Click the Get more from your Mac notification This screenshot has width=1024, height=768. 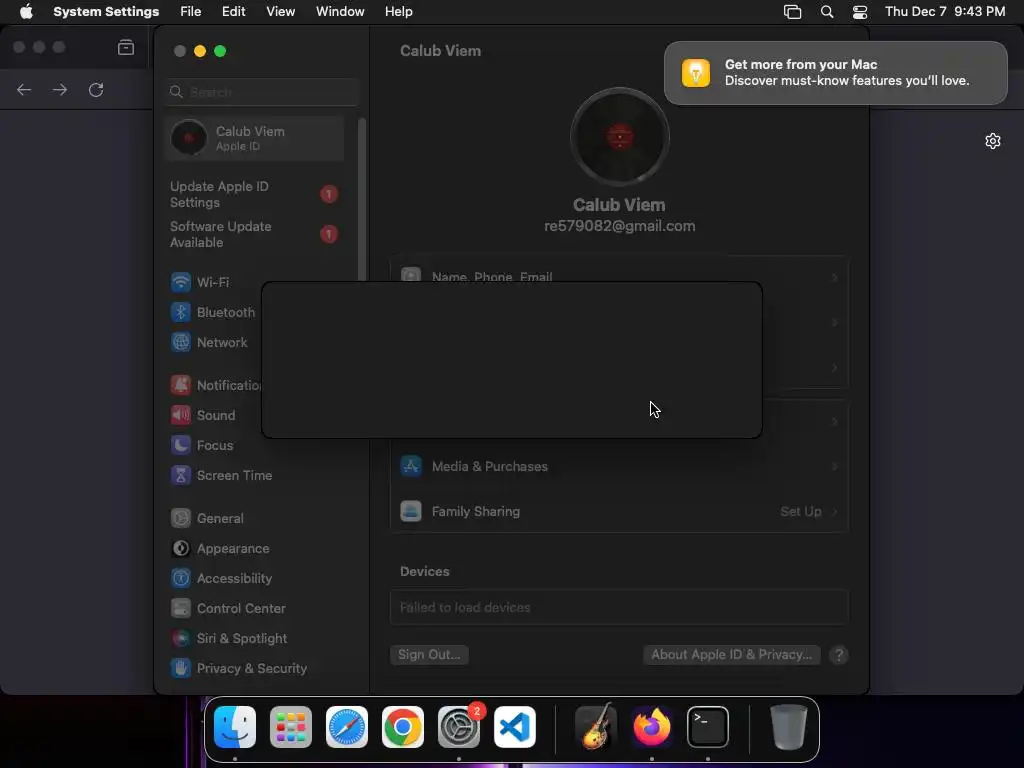(835, 72)
